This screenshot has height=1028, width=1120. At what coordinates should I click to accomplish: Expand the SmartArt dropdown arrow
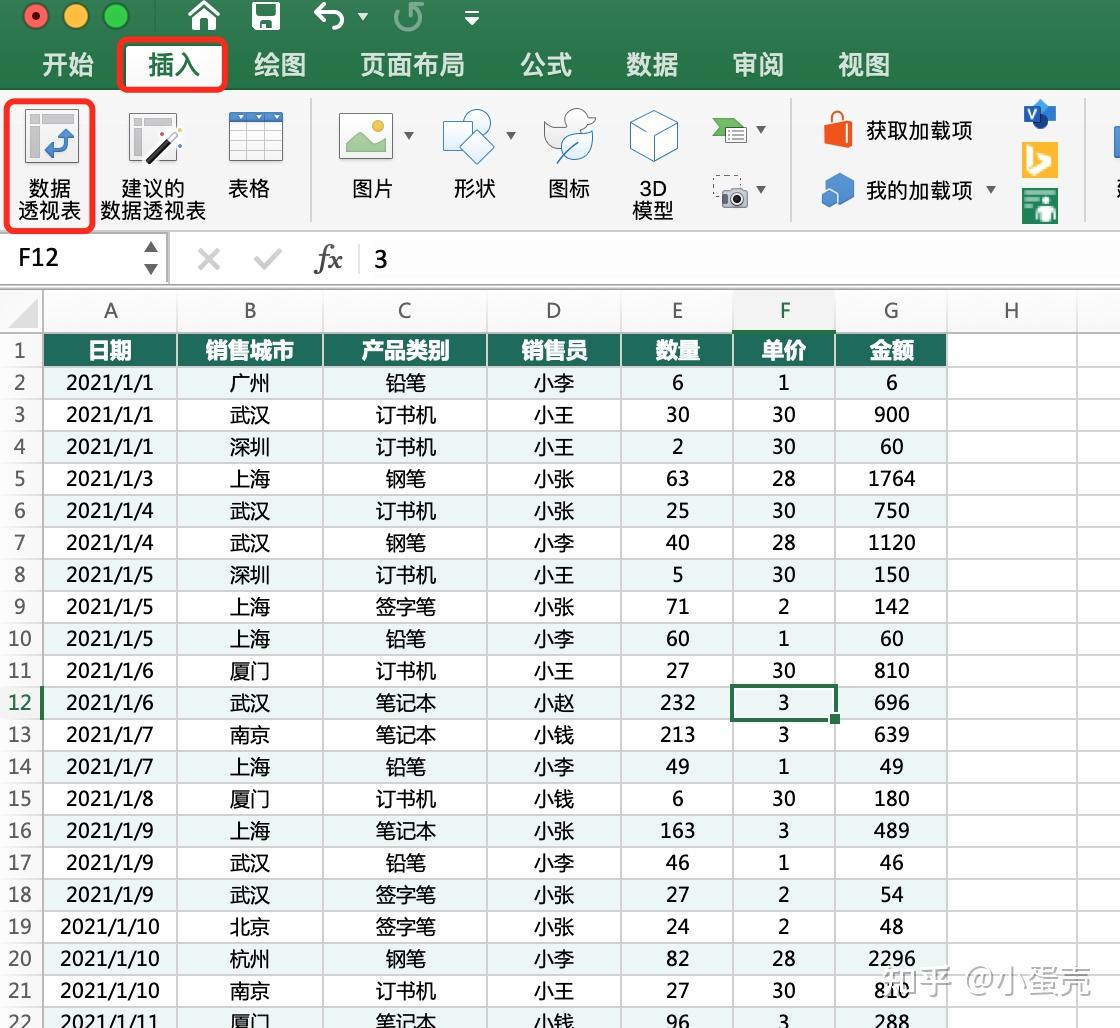pos(761,130)
